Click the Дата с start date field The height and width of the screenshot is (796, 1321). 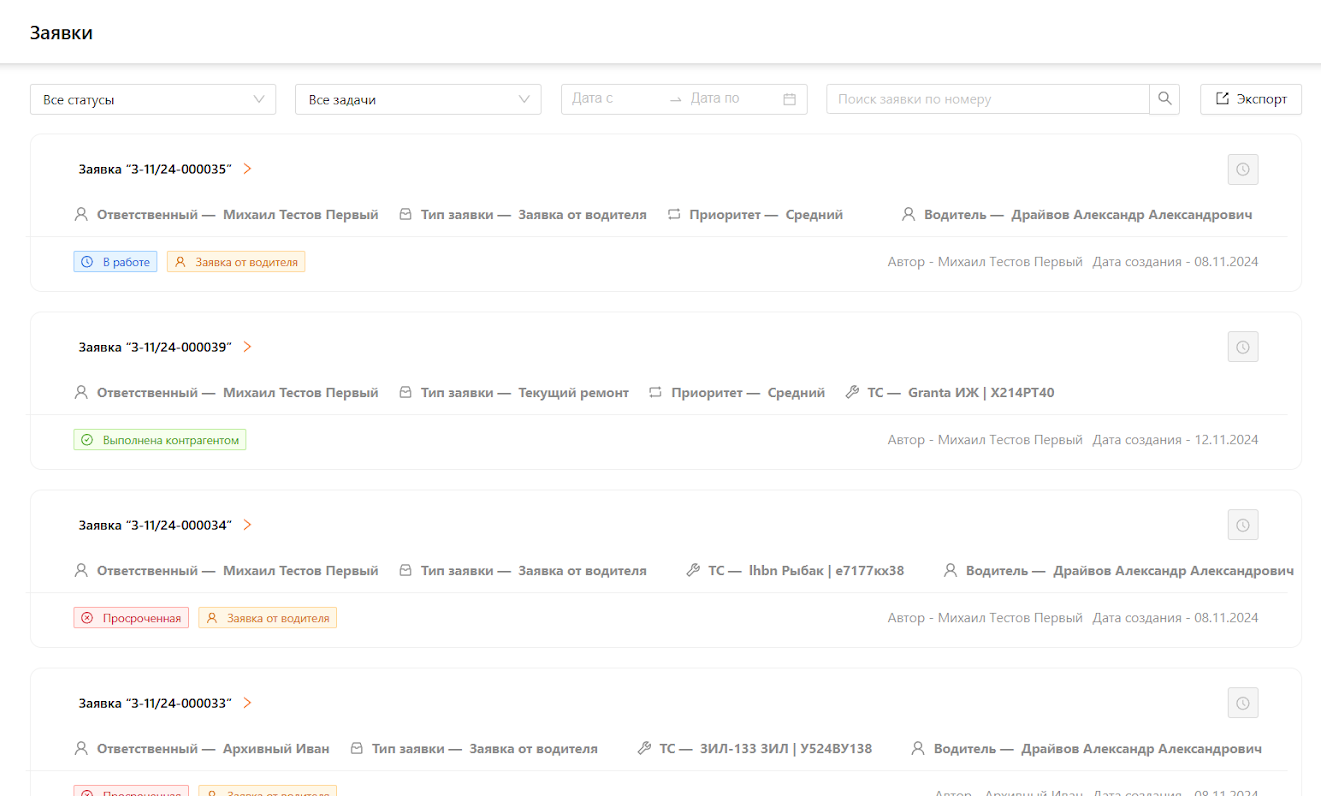click(612, 99)
